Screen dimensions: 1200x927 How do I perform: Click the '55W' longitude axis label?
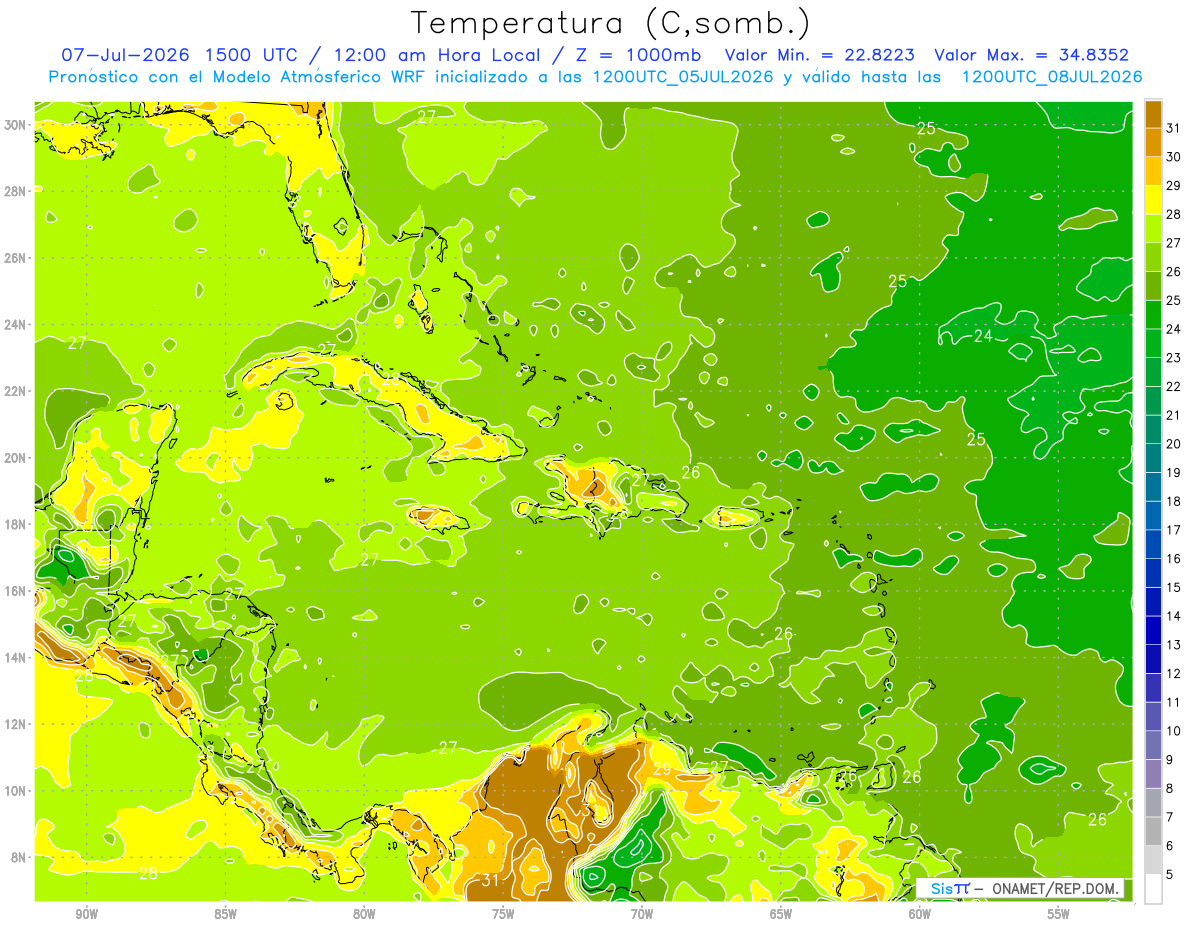coord(1059,914)
